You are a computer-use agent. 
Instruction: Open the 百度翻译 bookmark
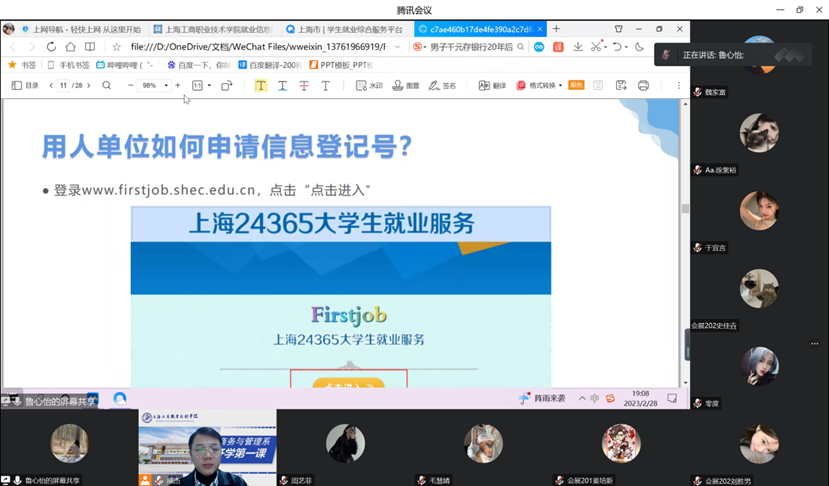(x=270, y=65)
